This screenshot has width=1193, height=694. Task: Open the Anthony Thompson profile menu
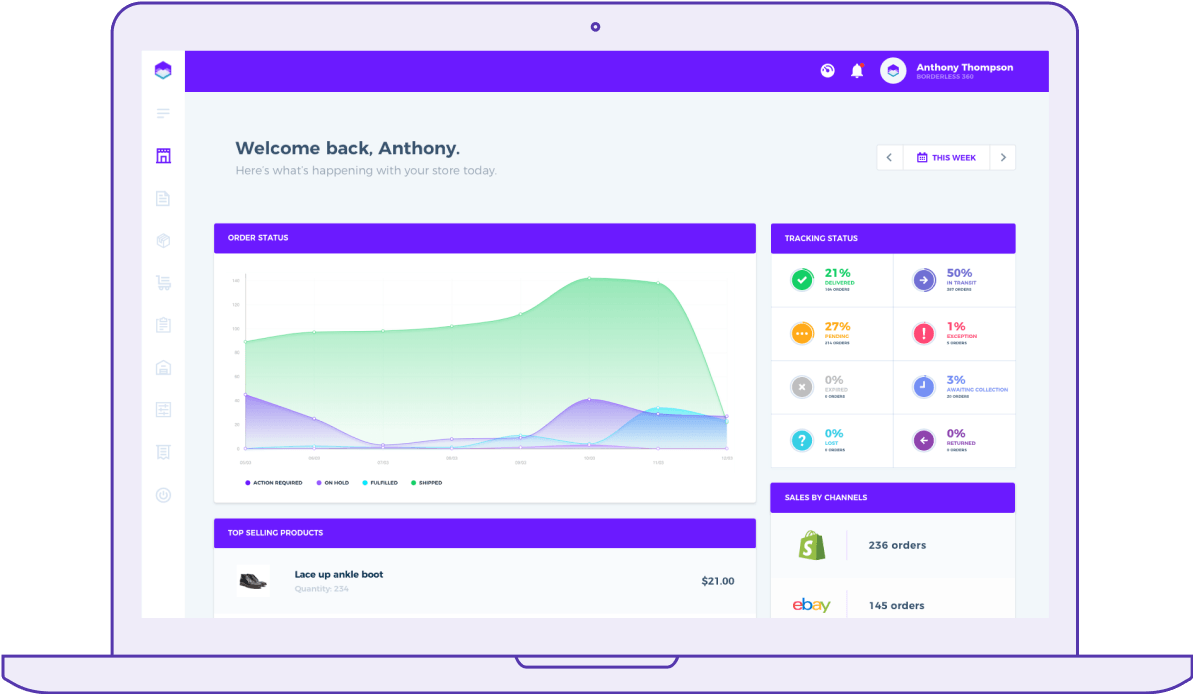click(963, 70)
